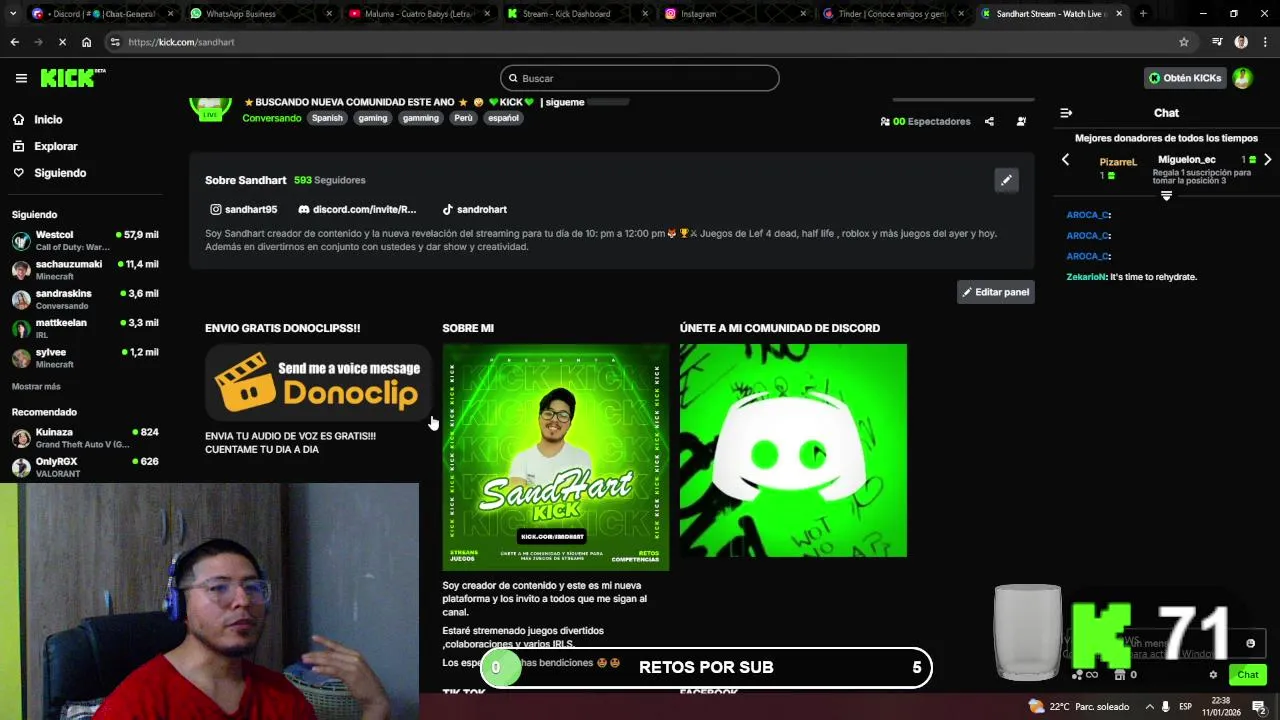Open the sandhart95 Instagram link

point(243,209)
